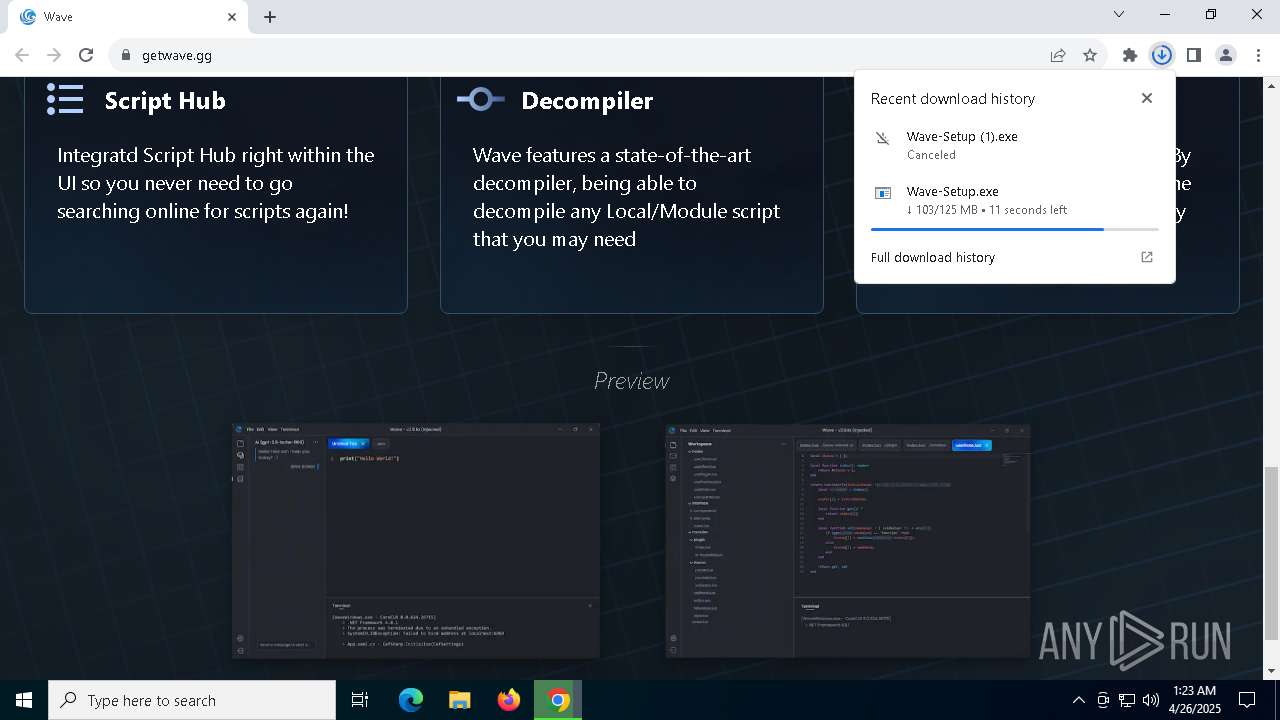Image resolution: width=1280 pixels, height=720 pixels.
Task: Click the canceled download file icon
Action: point(883,138)
